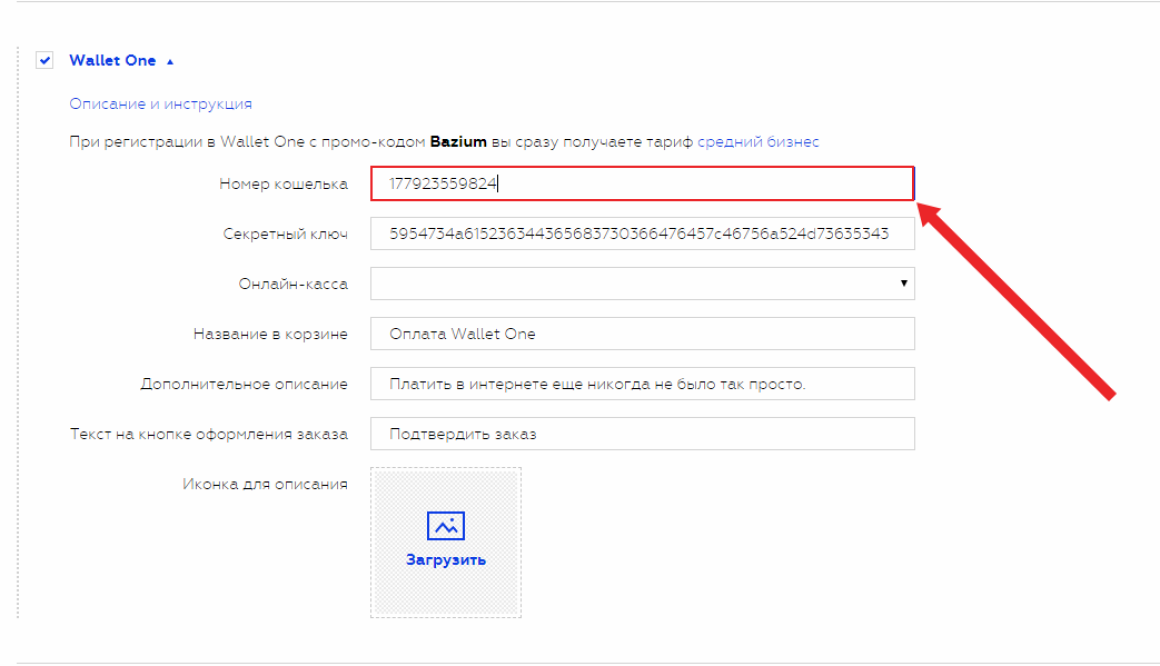This screenshot has width=1160, height=666.
Task: Edit the Текст на кнопке оформления заказа field
Action: pos(642,434)
